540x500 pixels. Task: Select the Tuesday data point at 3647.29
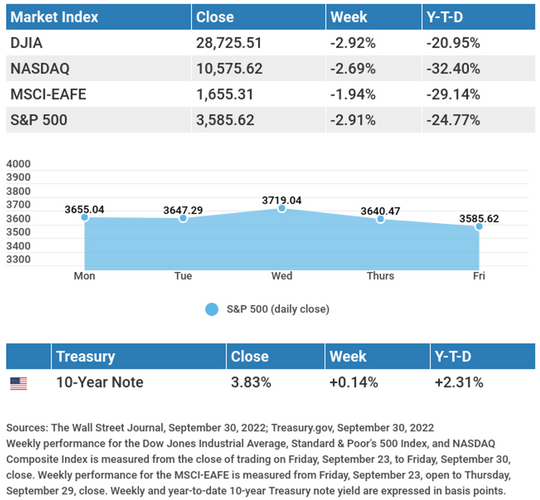tap(183, 218)
